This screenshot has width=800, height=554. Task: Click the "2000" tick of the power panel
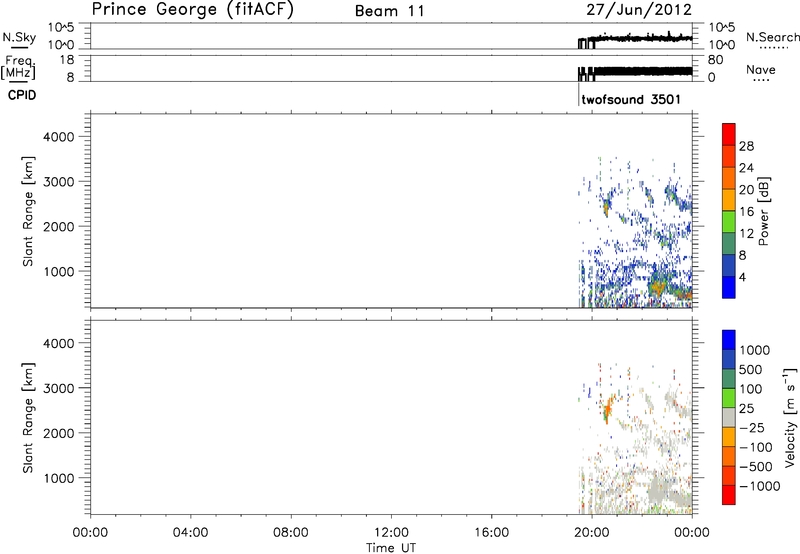pos(58,226)
